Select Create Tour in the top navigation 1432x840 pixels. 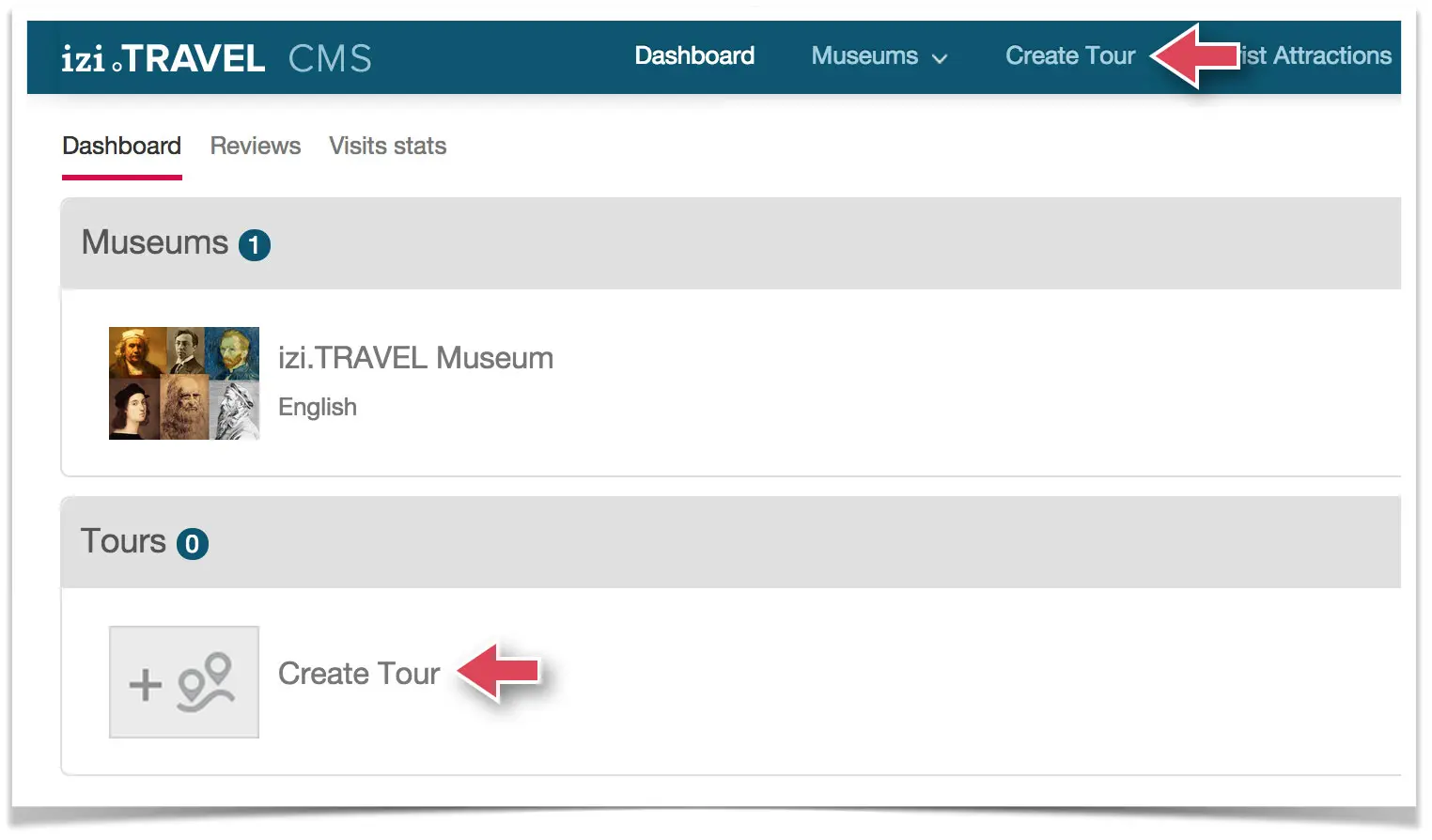[1070, 56]
